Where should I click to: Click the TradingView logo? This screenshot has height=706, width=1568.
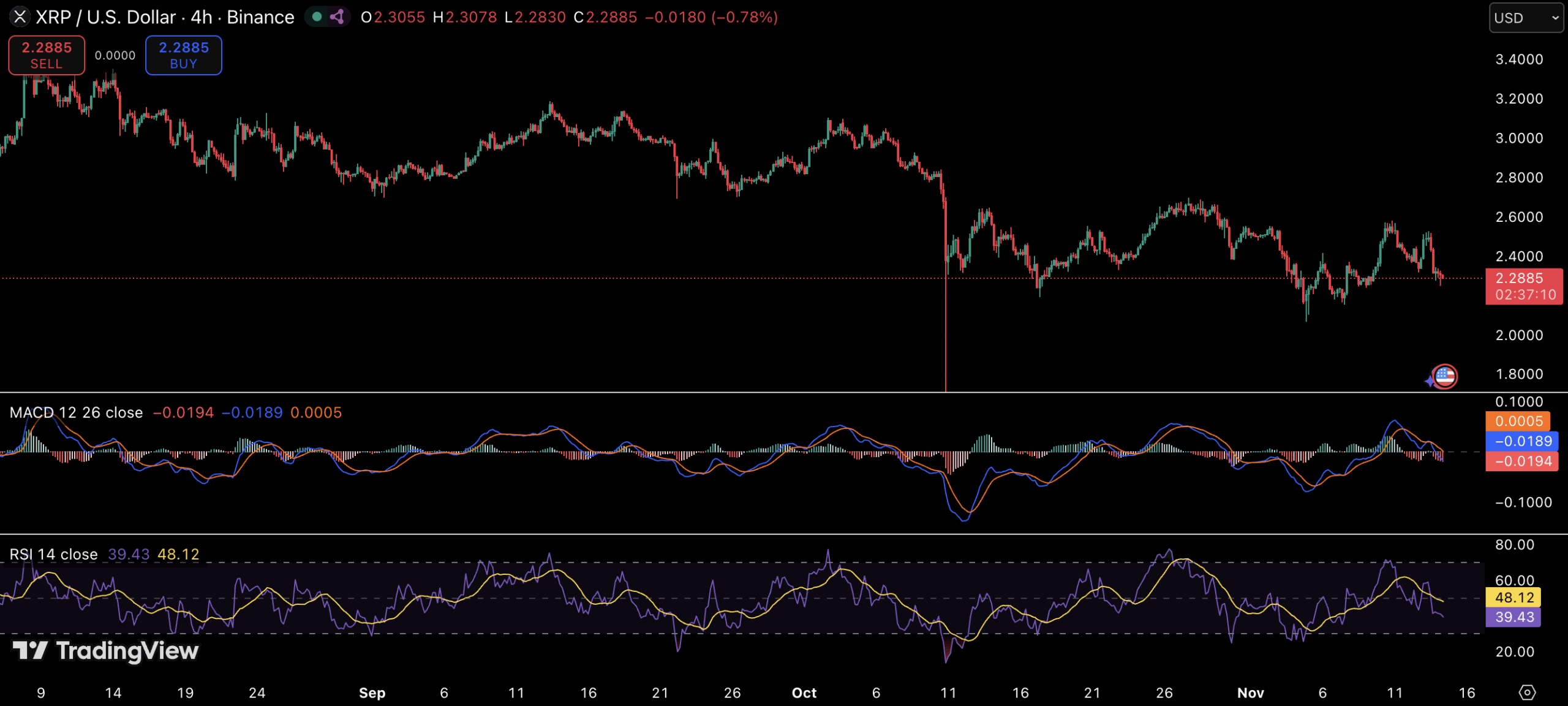point(105,651)
